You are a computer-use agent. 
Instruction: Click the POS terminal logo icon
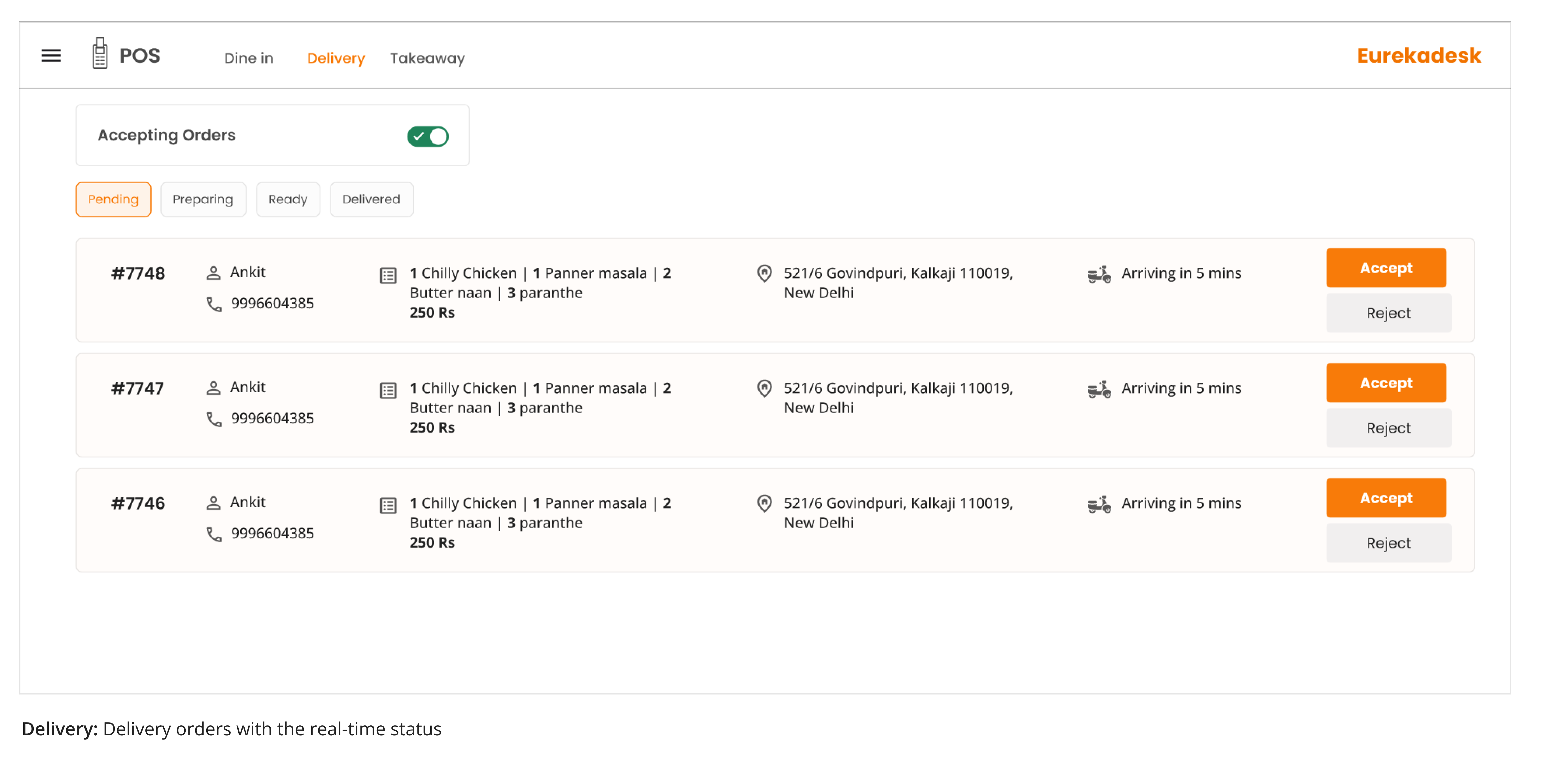tap(100, 53)
